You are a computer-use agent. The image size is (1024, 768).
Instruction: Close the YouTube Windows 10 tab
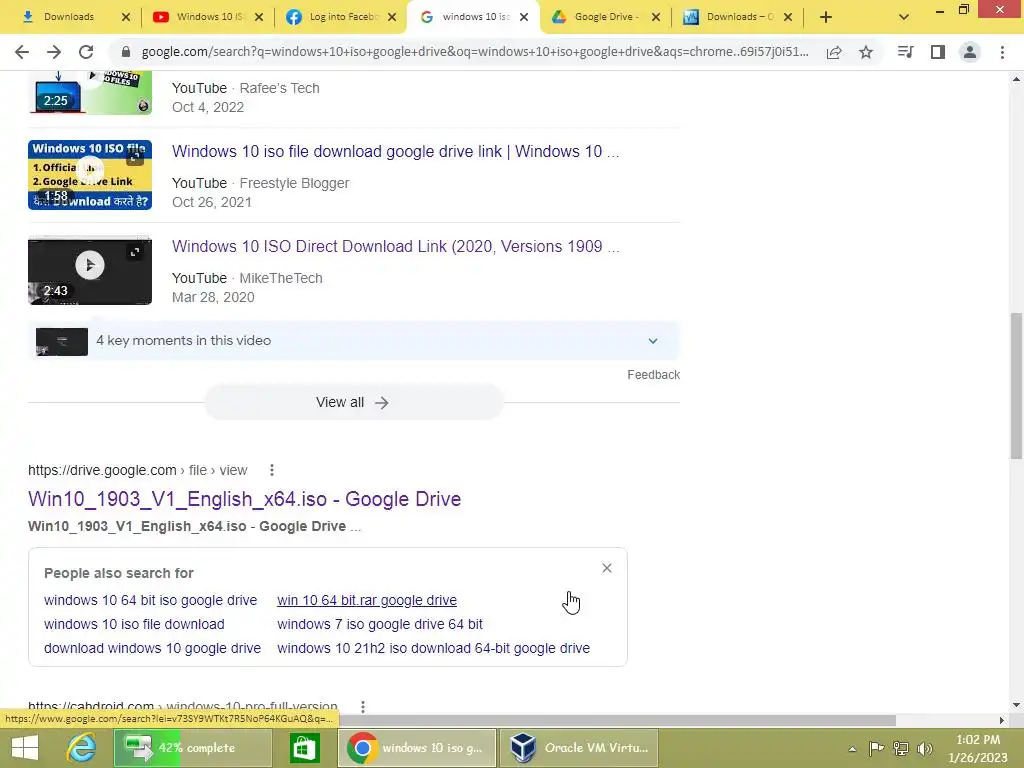point(259,17)
